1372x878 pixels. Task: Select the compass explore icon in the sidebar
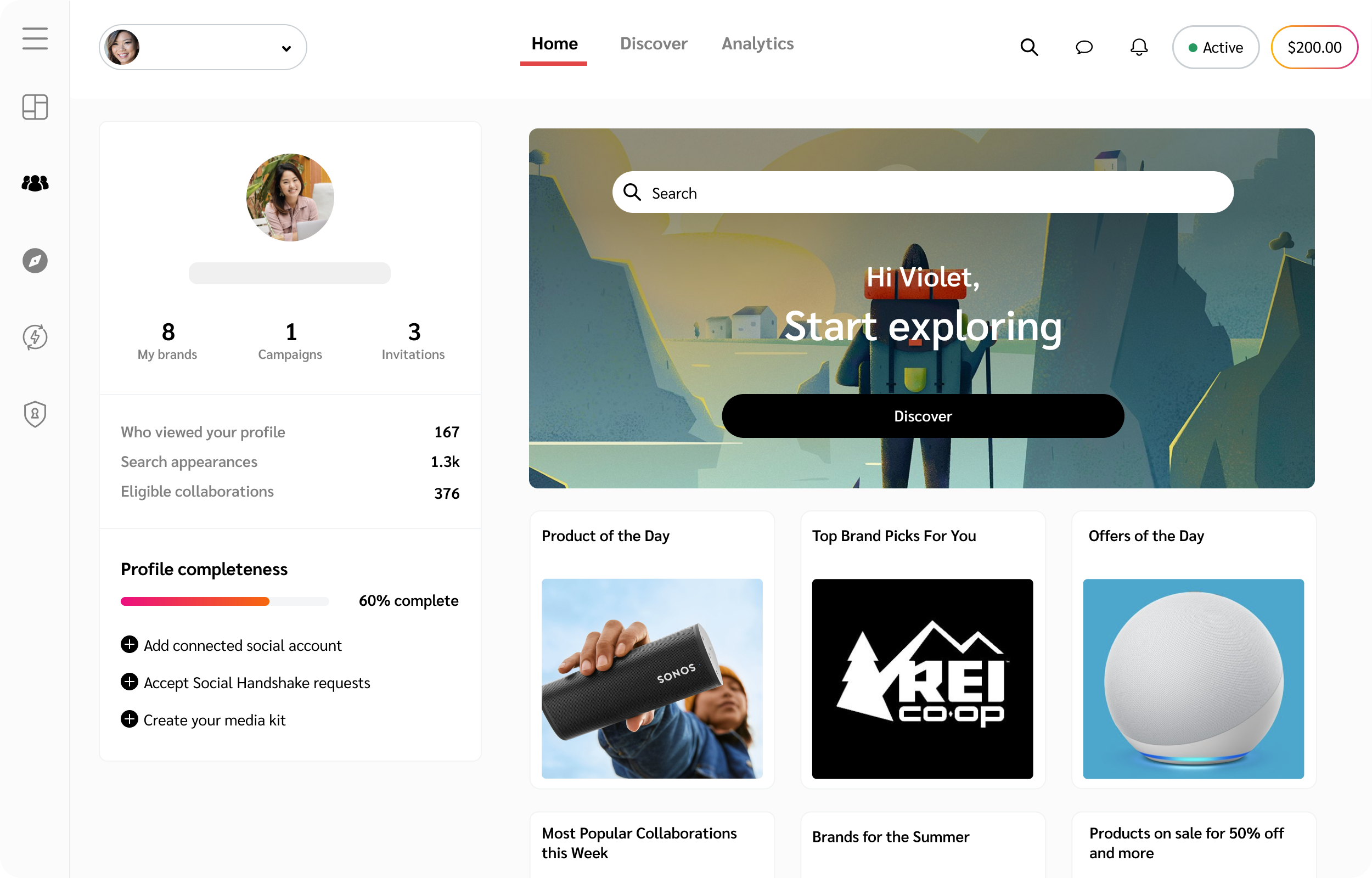point(35,261)
